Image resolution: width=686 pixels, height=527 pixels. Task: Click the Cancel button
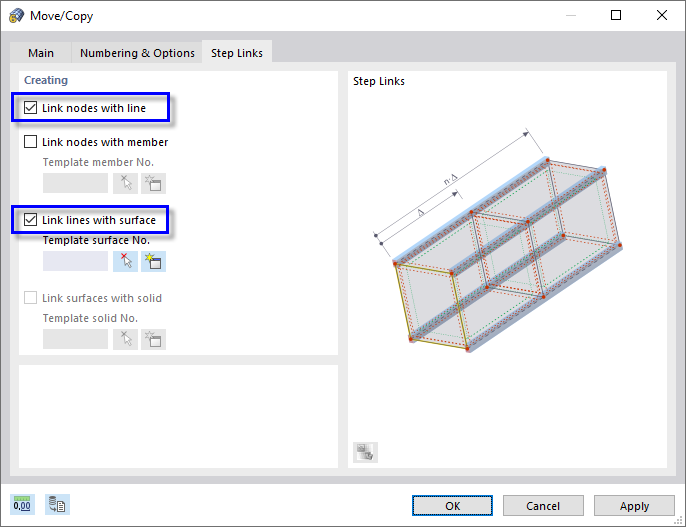543,506
